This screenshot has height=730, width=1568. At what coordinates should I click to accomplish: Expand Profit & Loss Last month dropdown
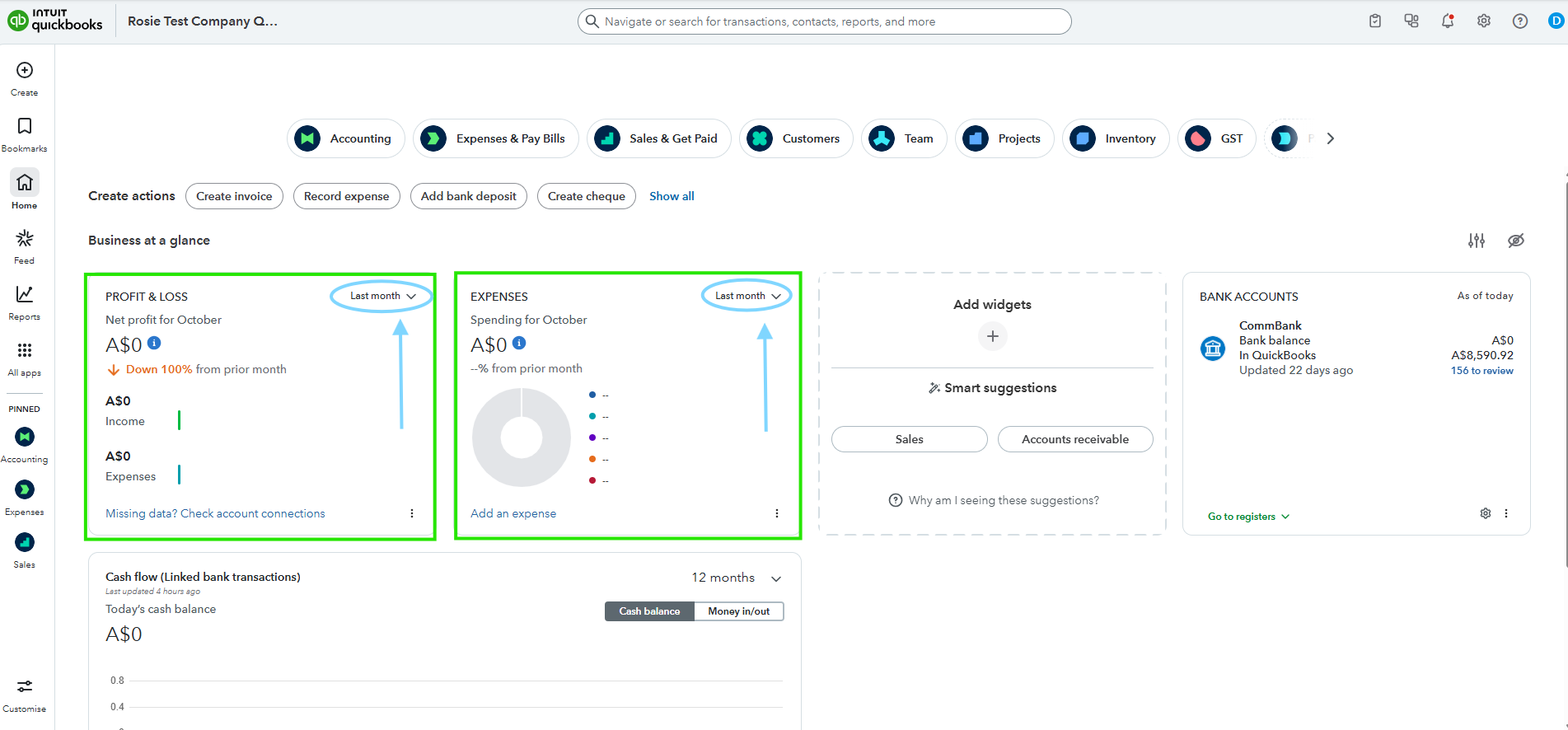click(x=382, y=296)
